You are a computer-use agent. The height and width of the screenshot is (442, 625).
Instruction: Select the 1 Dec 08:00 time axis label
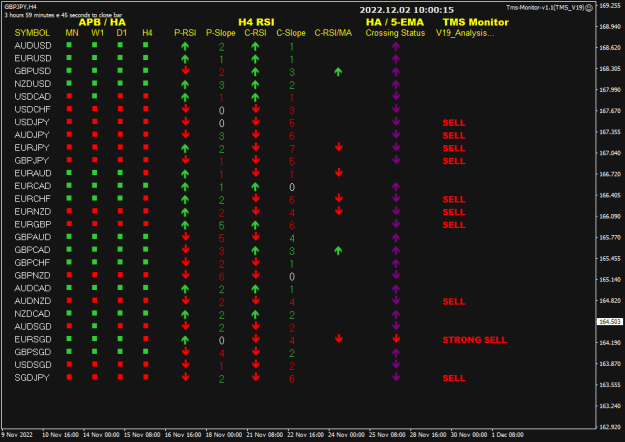pos(507,435)
